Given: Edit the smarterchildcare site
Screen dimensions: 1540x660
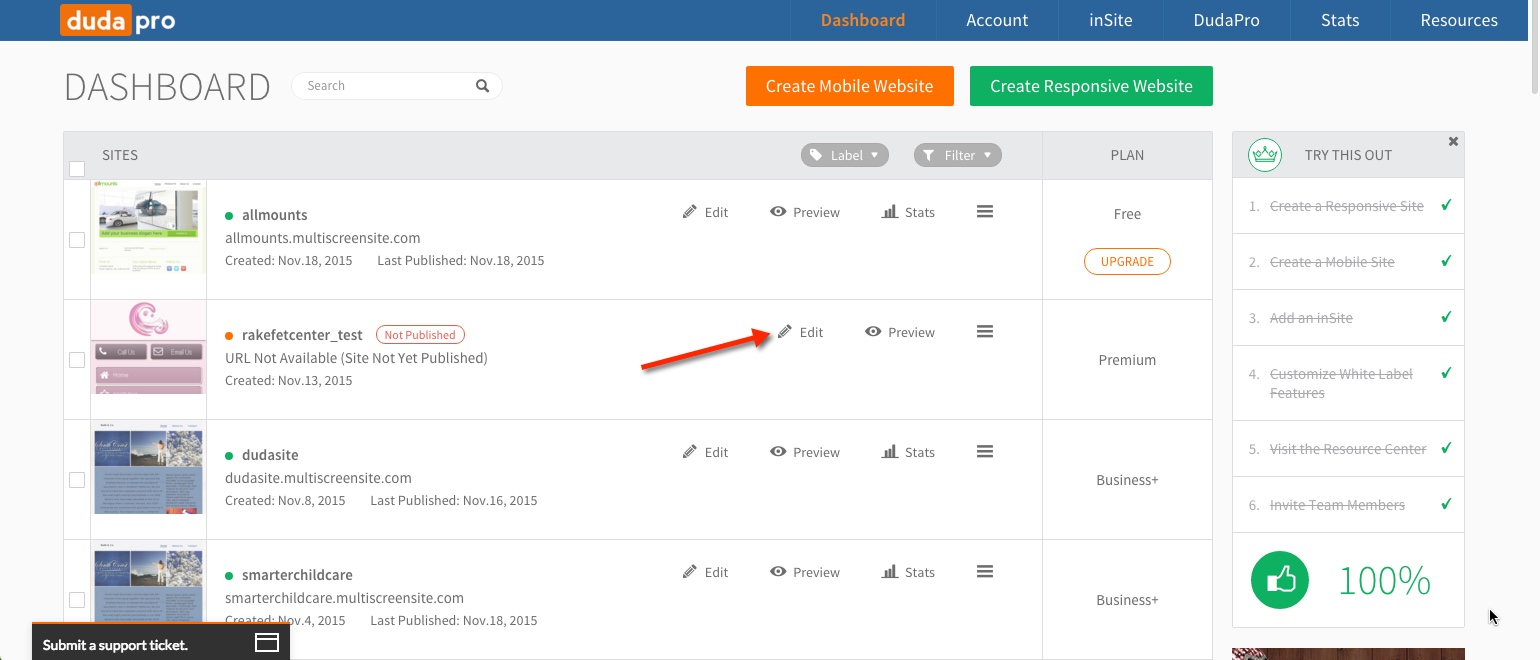Looking at the screenshot, I should tap(705, 572).
